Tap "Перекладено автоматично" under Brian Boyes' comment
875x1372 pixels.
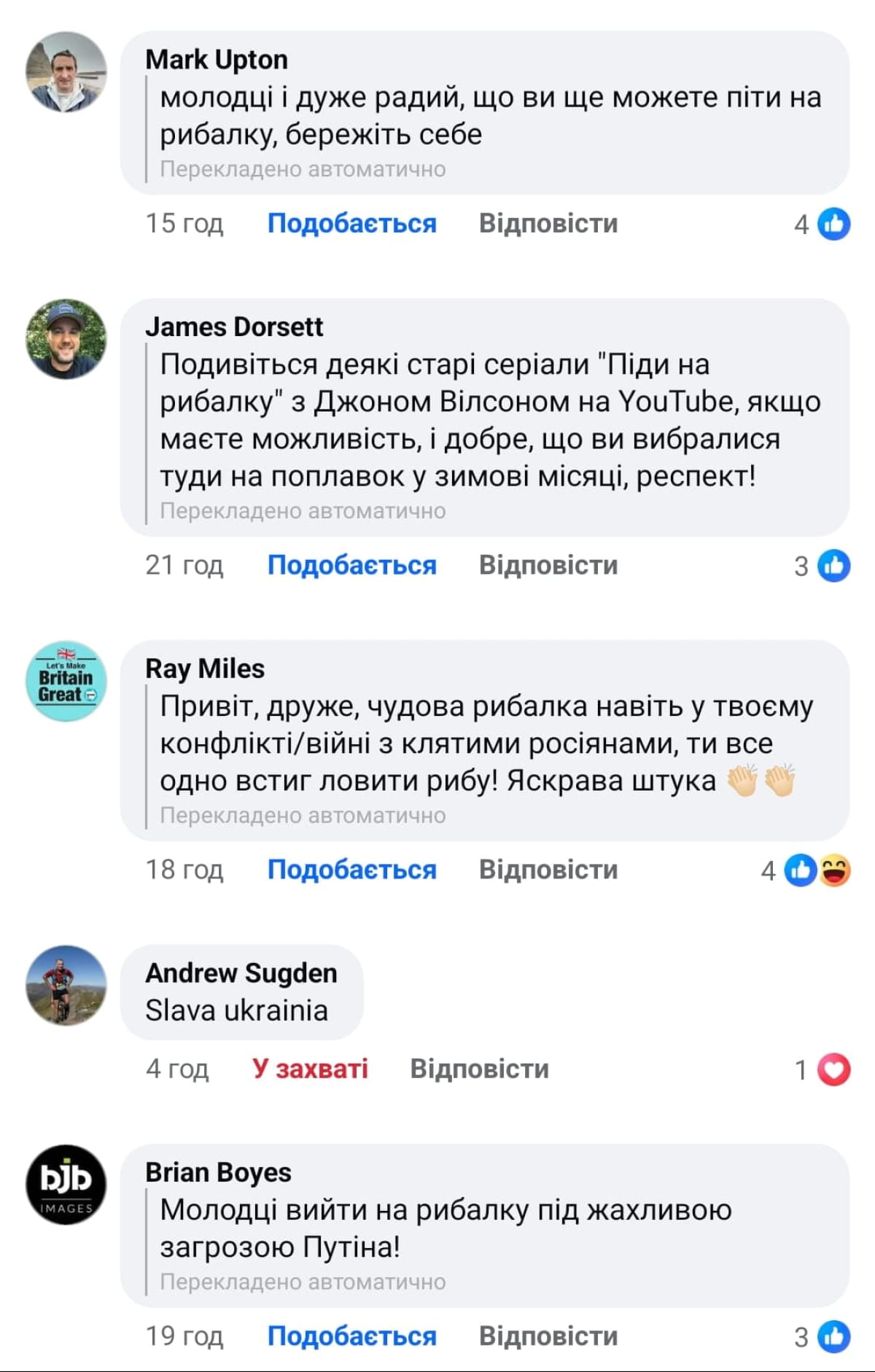(303, 1282)
